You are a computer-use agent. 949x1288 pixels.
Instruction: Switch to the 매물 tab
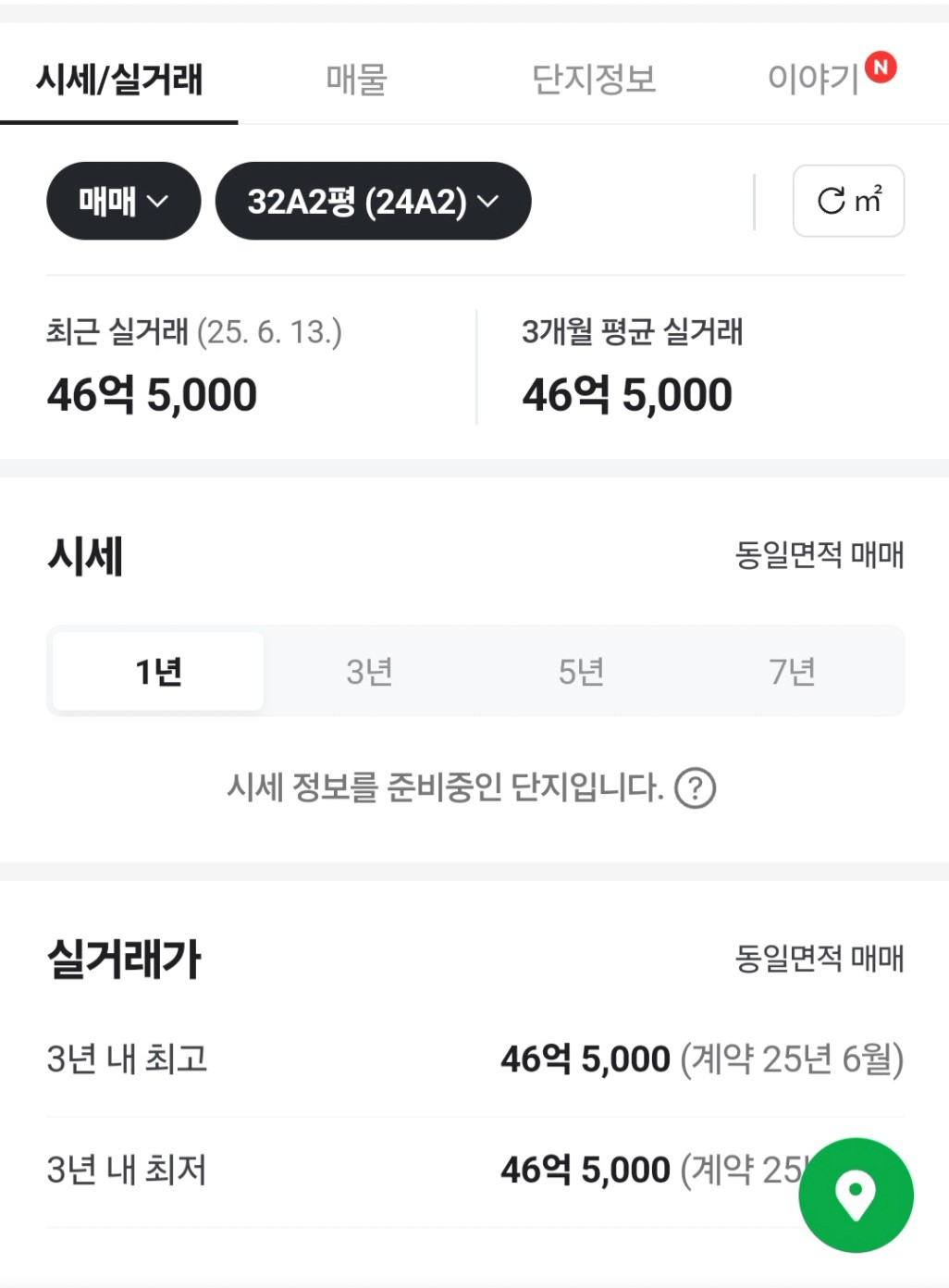[356, 79]
